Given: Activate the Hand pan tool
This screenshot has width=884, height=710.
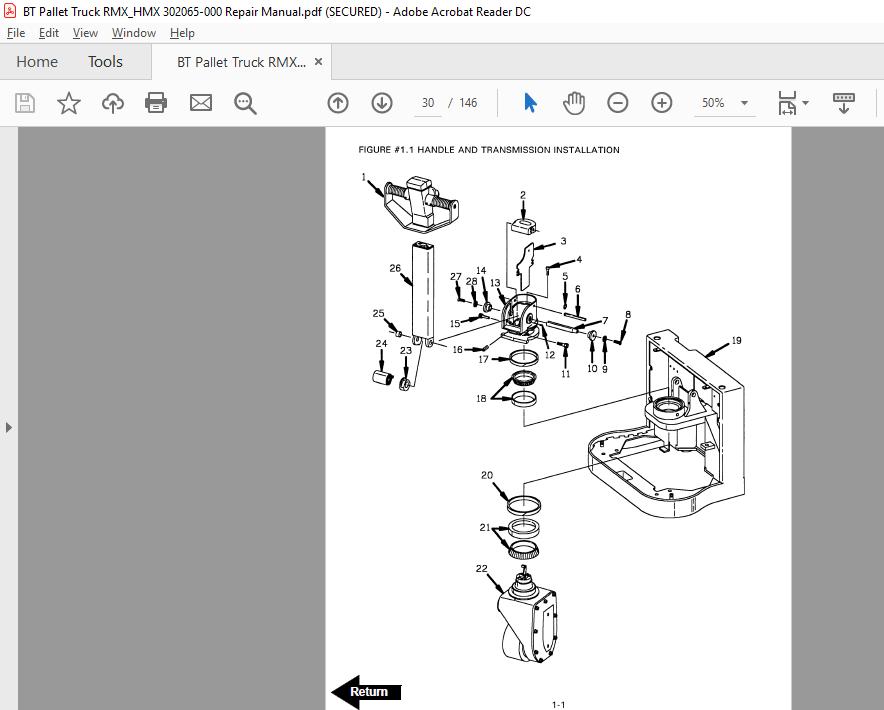Looking at the screenshot, I should 574,103.
